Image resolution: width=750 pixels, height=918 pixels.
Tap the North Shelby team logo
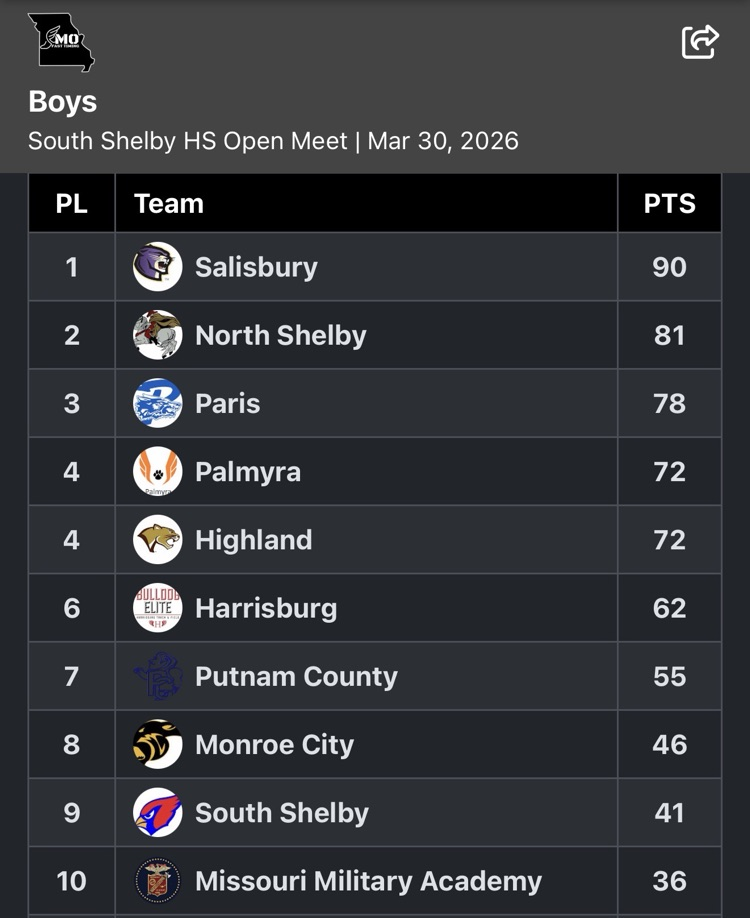click(x=158, y=335)
